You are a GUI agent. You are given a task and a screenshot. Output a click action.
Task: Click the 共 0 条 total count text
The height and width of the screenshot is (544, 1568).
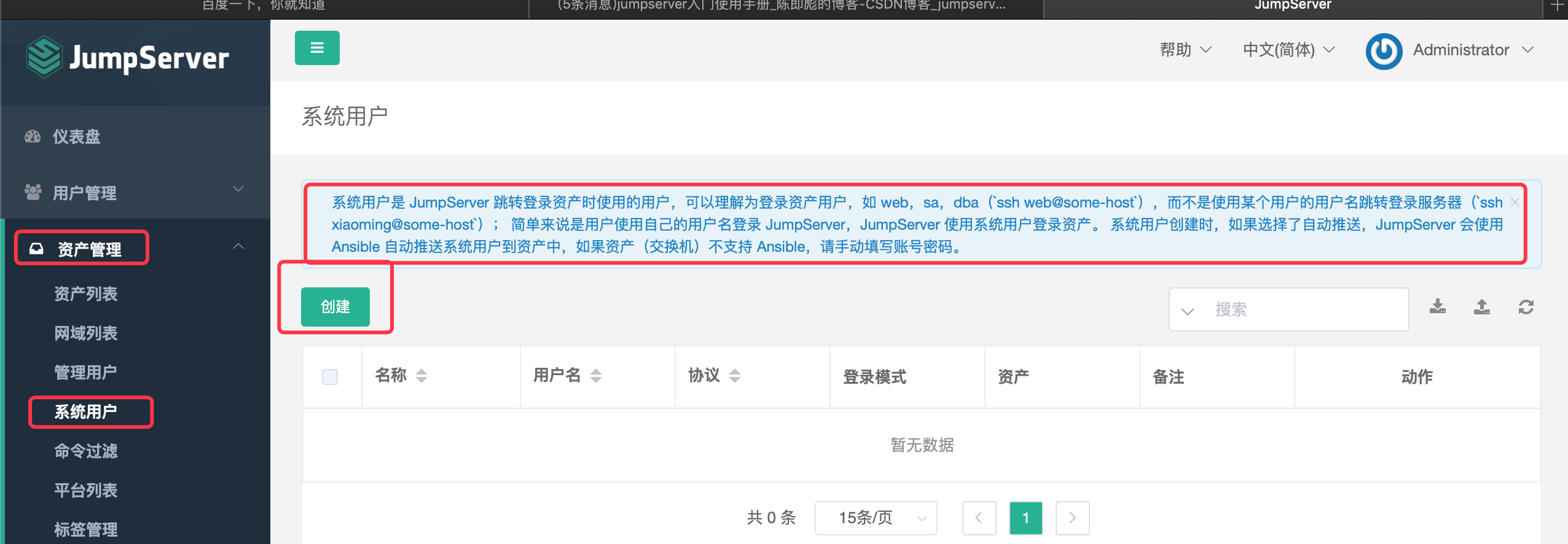(x=771, y=518)
